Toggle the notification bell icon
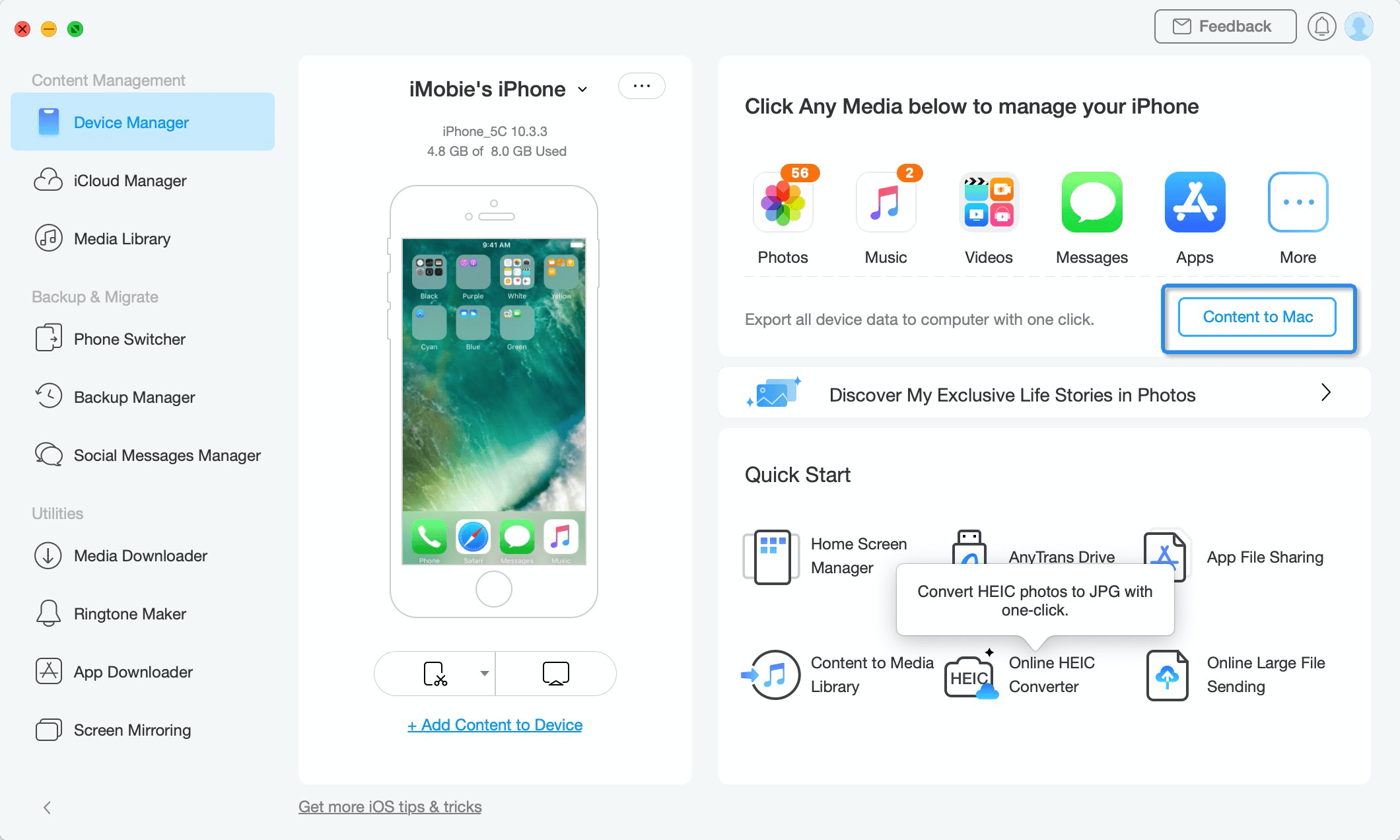The image size is (1400, 840). click(x=1322, y=27)
